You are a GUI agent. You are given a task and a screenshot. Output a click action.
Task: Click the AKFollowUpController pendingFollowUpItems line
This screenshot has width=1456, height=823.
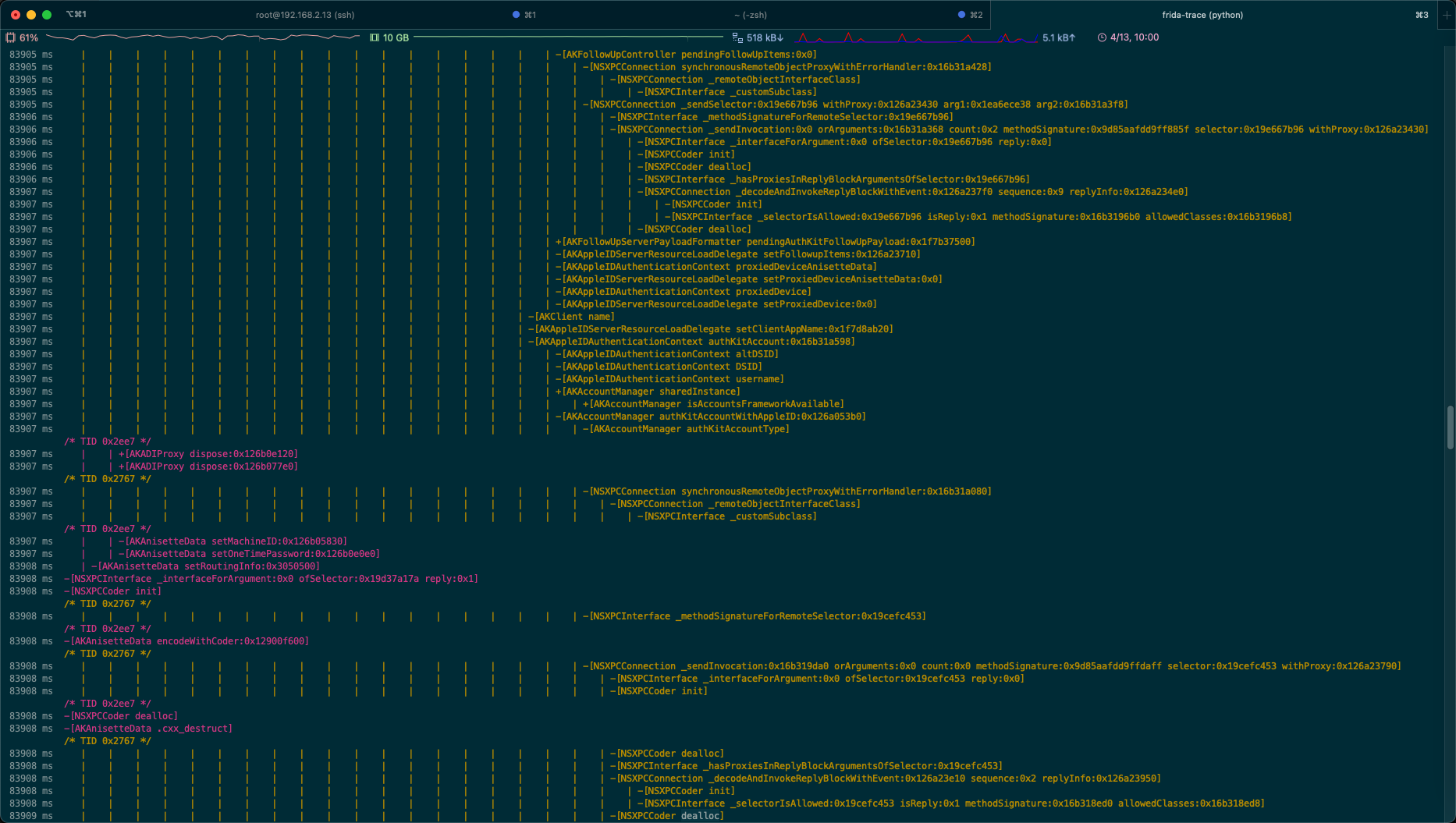[686, 55]
